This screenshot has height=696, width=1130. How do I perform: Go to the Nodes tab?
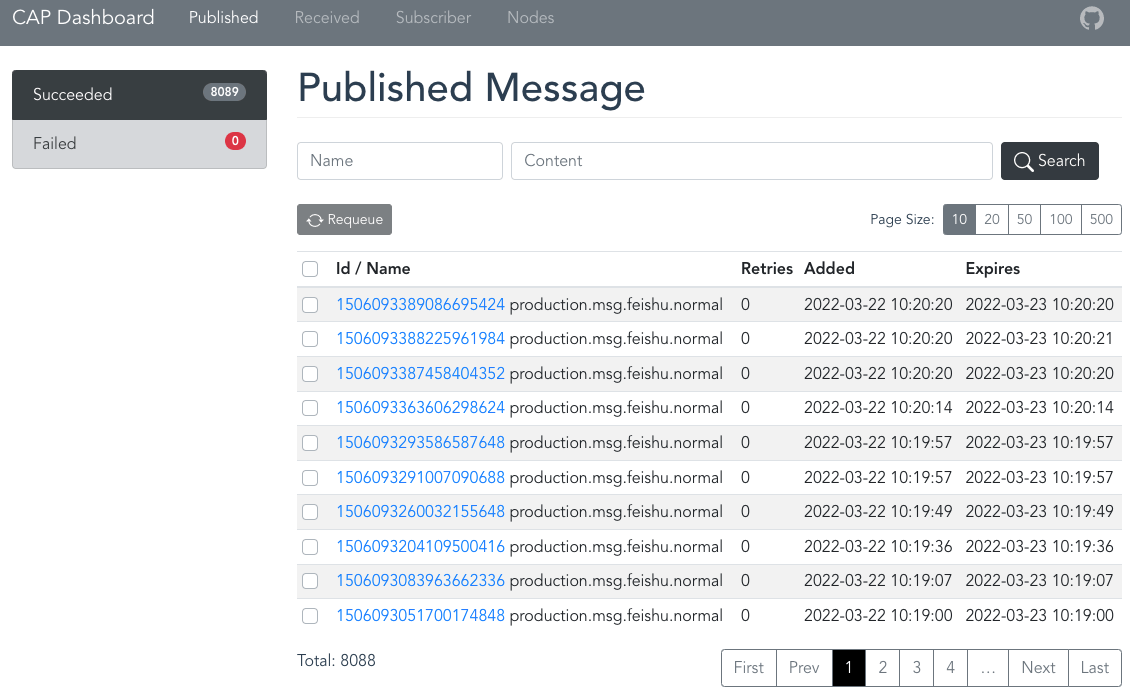click(x=530, y=18)
